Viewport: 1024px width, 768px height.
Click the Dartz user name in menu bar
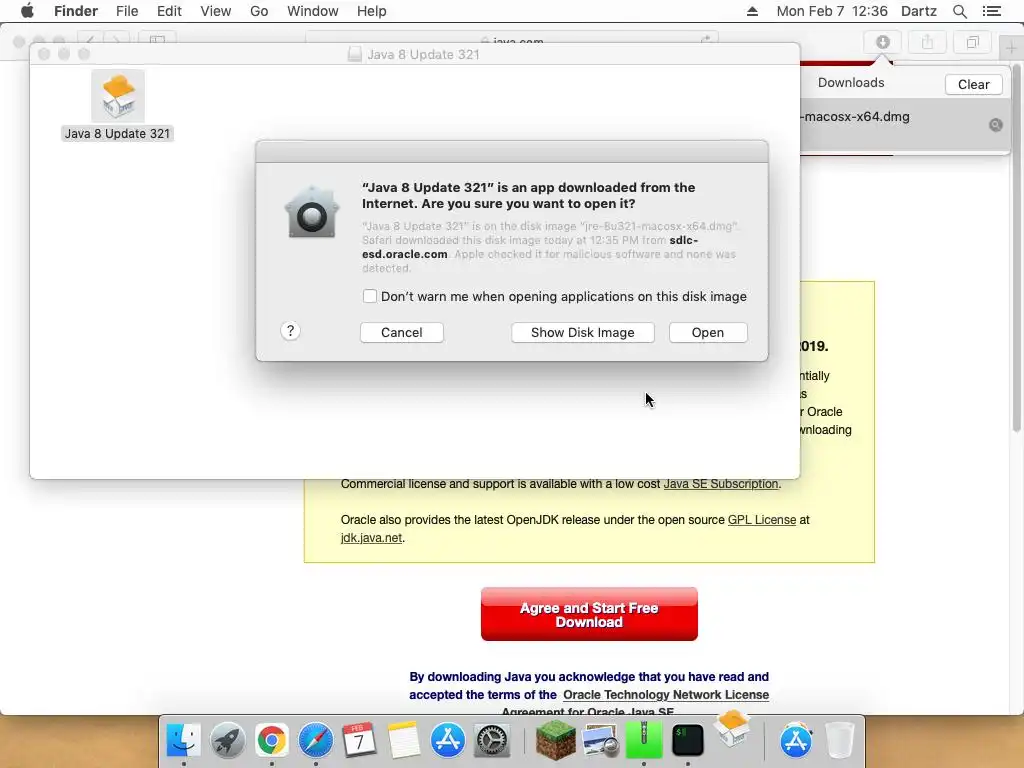point(919,11)
